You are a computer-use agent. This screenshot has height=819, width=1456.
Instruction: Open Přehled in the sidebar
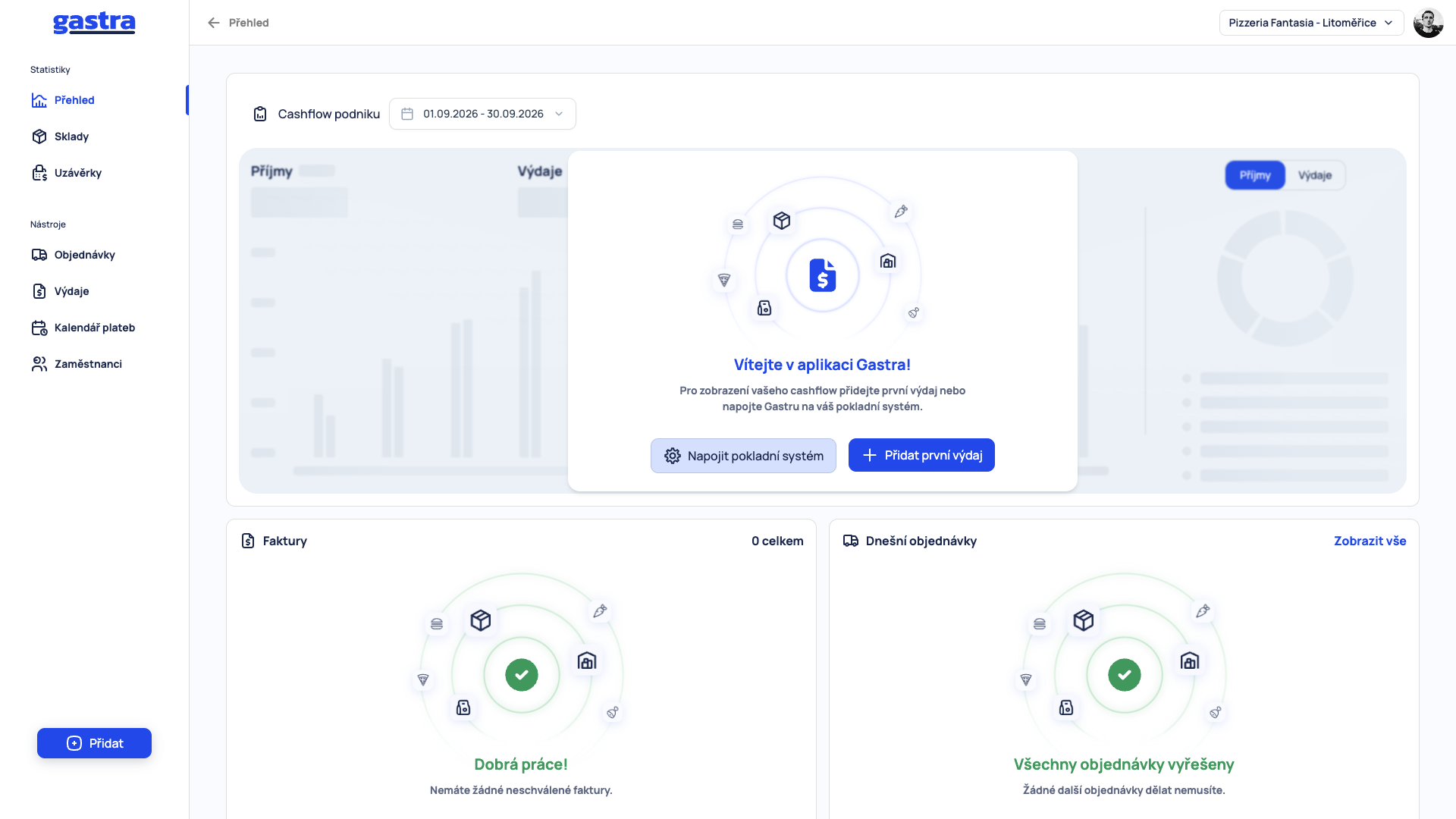click(x=74, y=100)
